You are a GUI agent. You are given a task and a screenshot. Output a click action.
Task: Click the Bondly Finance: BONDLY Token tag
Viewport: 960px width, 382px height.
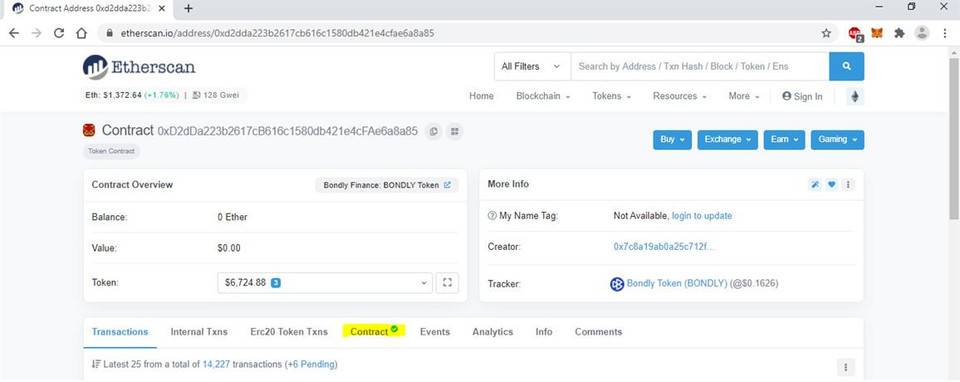[x=387, y=185]
